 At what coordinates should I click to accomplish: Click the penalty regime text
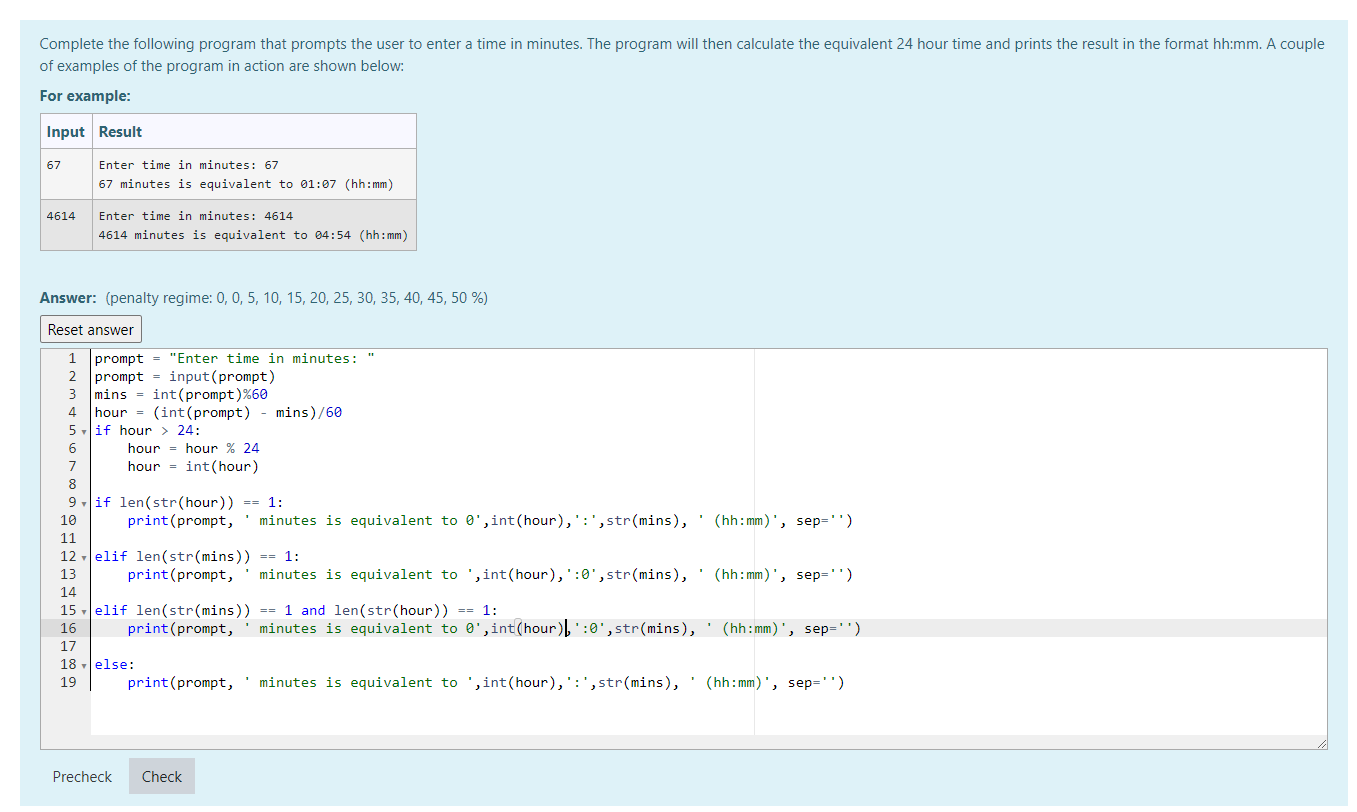pyautogui.click(x=296, y=298)
